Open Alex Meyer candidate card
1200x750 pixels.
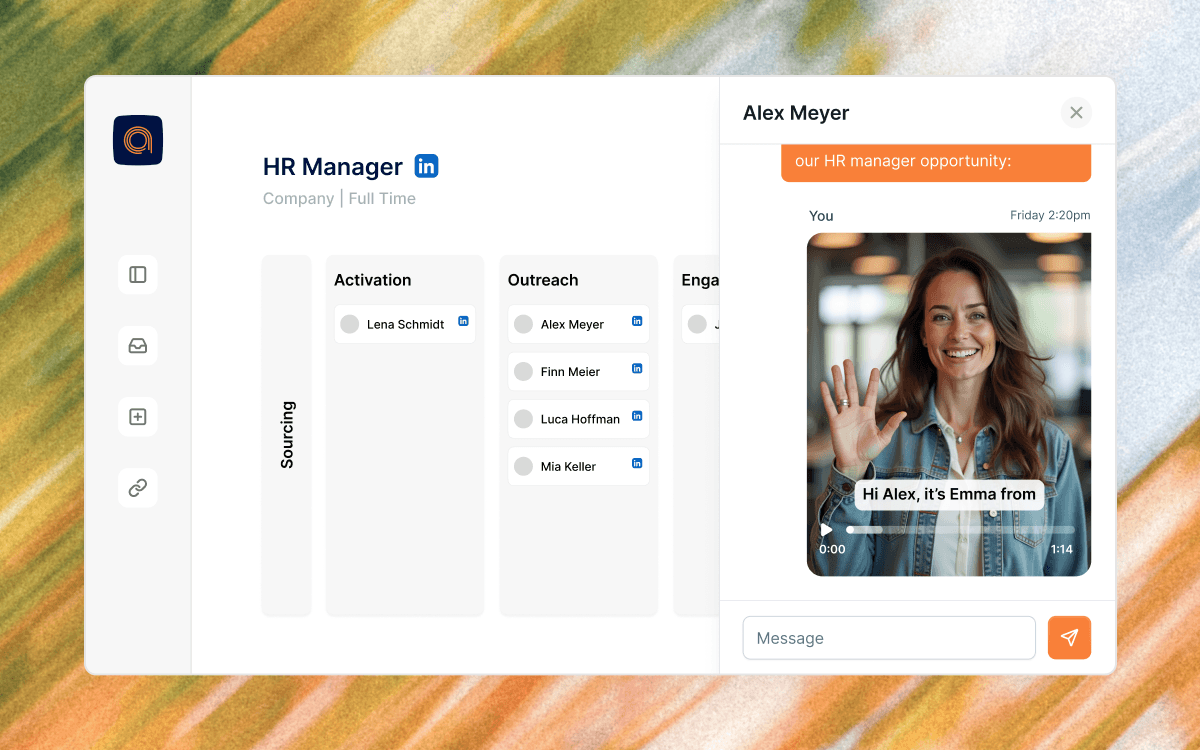coord(573,324)
